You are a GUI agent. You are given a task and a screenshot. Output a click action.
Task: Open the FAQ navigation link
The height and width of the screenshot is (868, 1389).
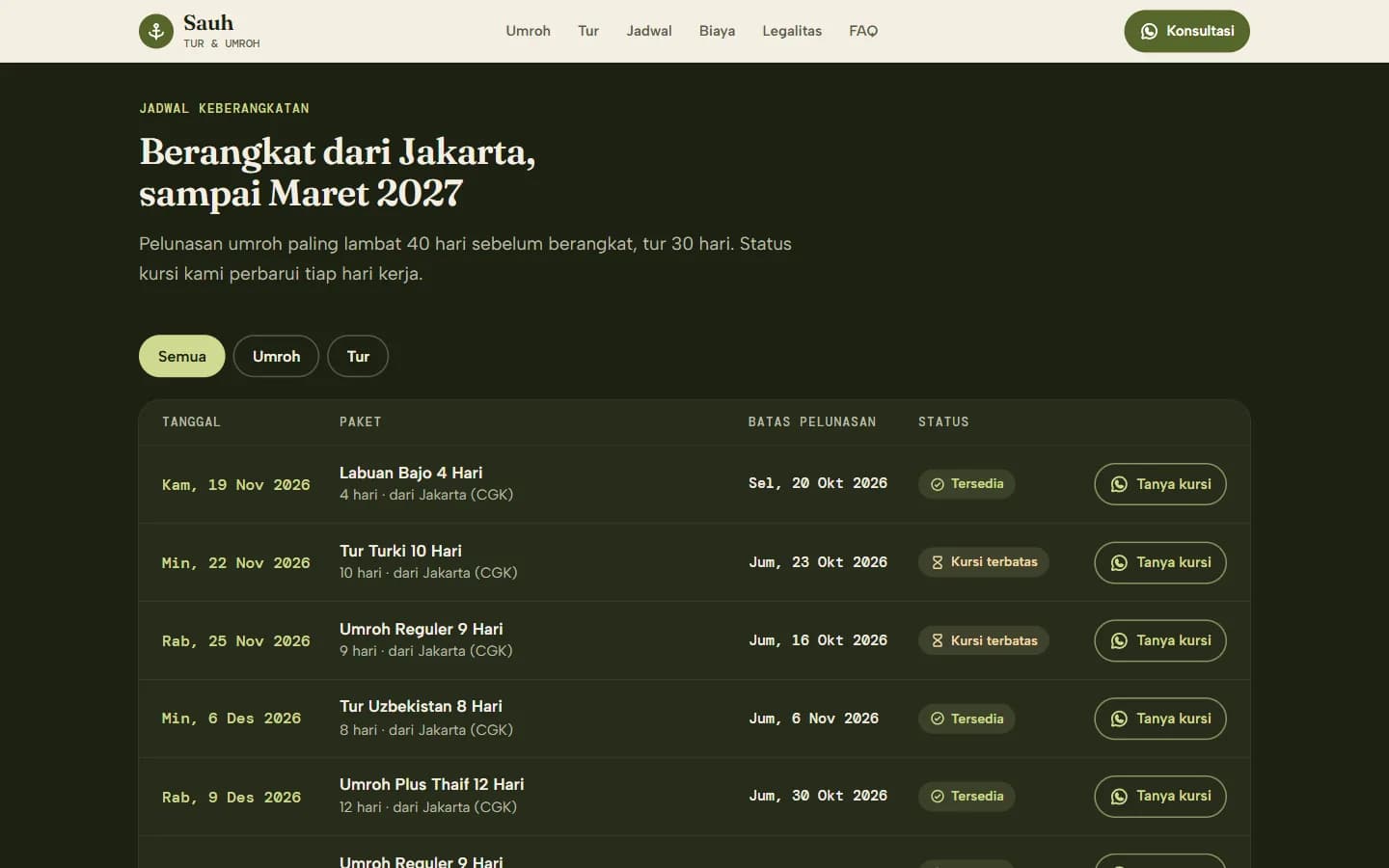click(863, 31)
